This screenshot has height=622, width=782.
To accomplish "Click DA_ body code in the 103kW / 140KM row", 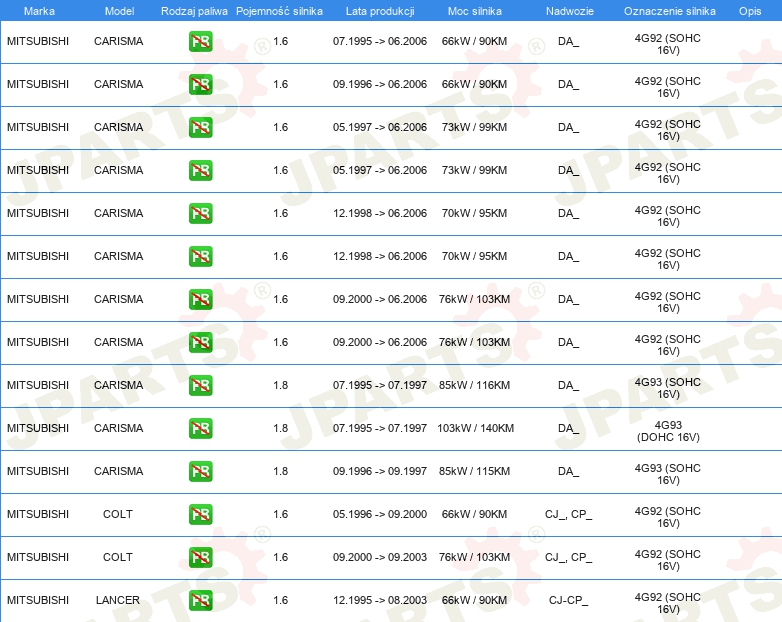I will click(x=569, y=428).
